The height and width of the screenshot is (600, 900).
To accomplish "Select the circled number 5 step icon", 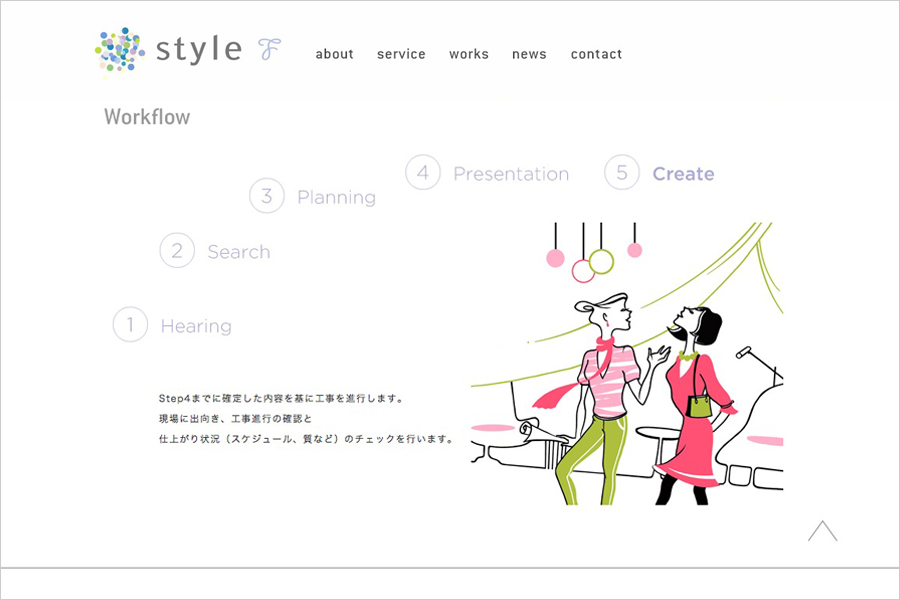I will click(x=622, y=173).
